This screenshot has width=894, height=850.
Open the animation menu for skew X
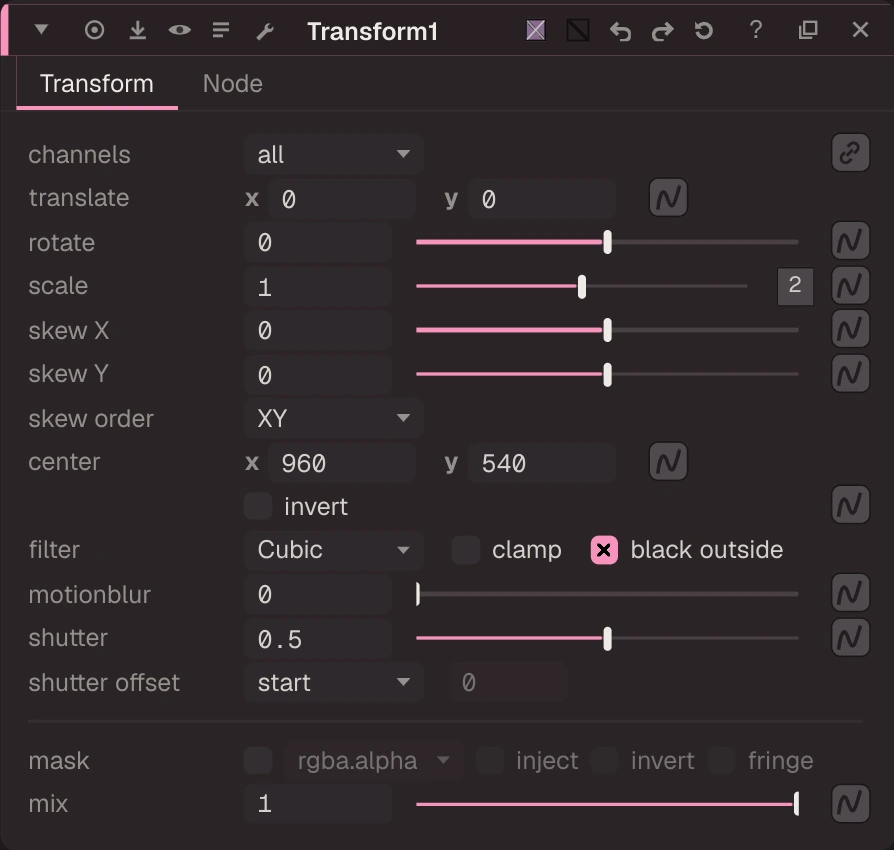[850, 328]
